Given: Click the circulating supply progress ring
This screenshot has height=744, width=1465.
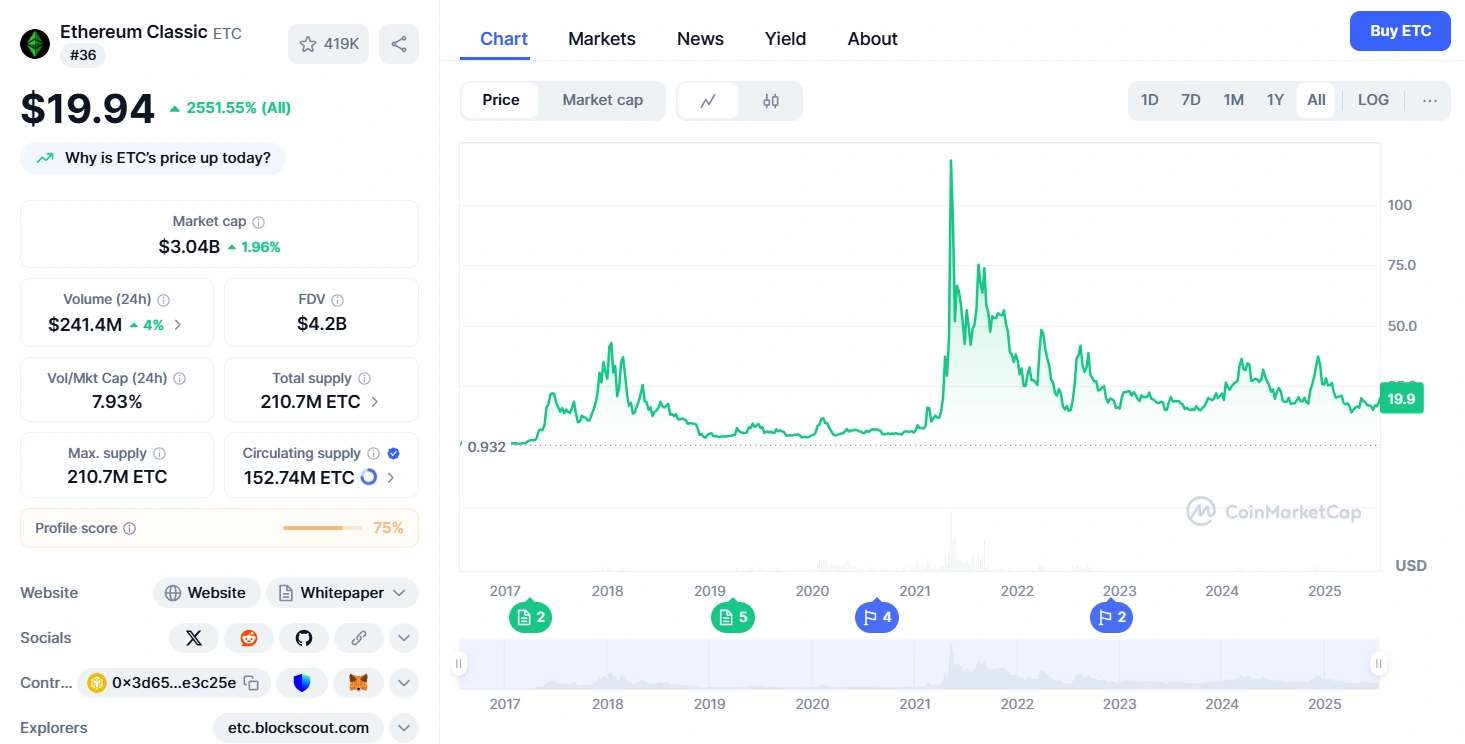Looking at the screenshot, I should pos(368,477).
